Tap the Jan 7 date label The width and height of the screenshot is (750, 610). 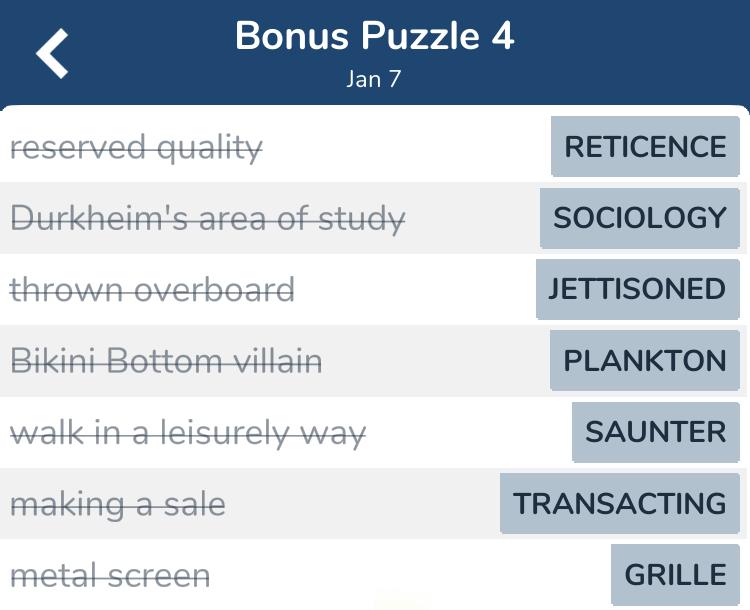374,79
